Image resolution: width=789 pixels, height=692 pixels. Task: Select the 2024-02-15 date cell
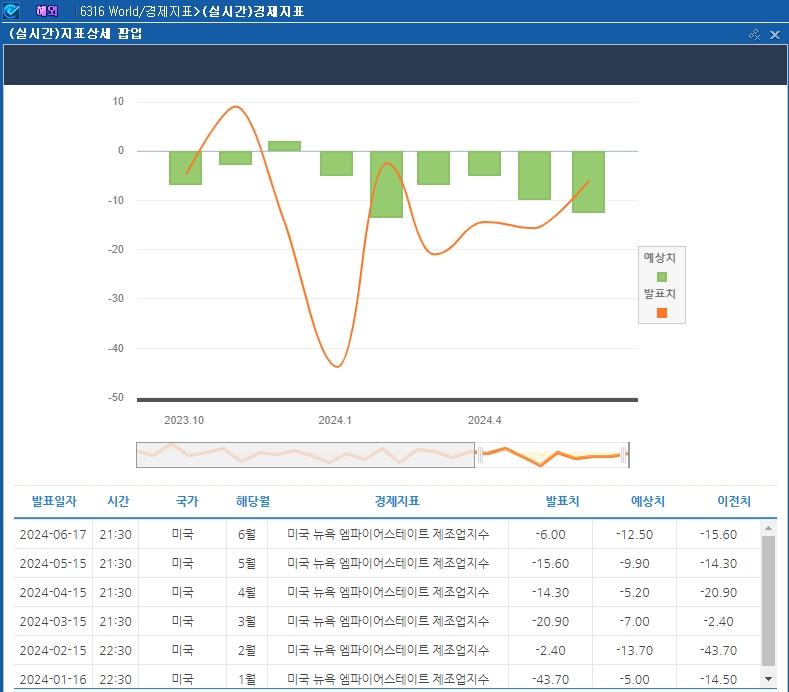(x=53, y=651)
